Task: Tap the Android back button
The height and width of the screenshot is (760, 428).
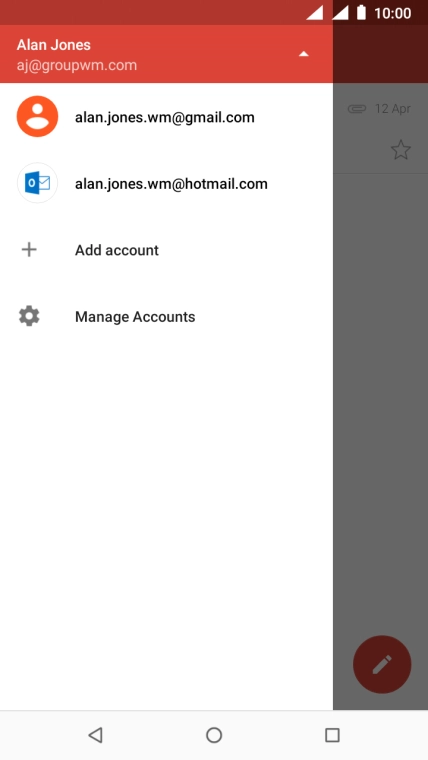Action: 95,735
